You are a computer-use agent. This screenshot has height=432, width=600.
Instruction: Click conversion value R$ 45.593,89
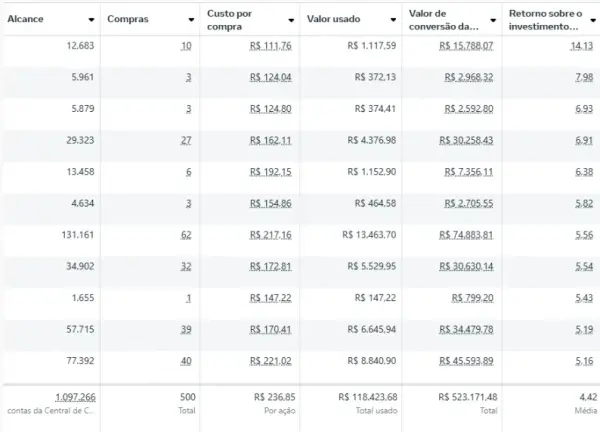(466, 361)
